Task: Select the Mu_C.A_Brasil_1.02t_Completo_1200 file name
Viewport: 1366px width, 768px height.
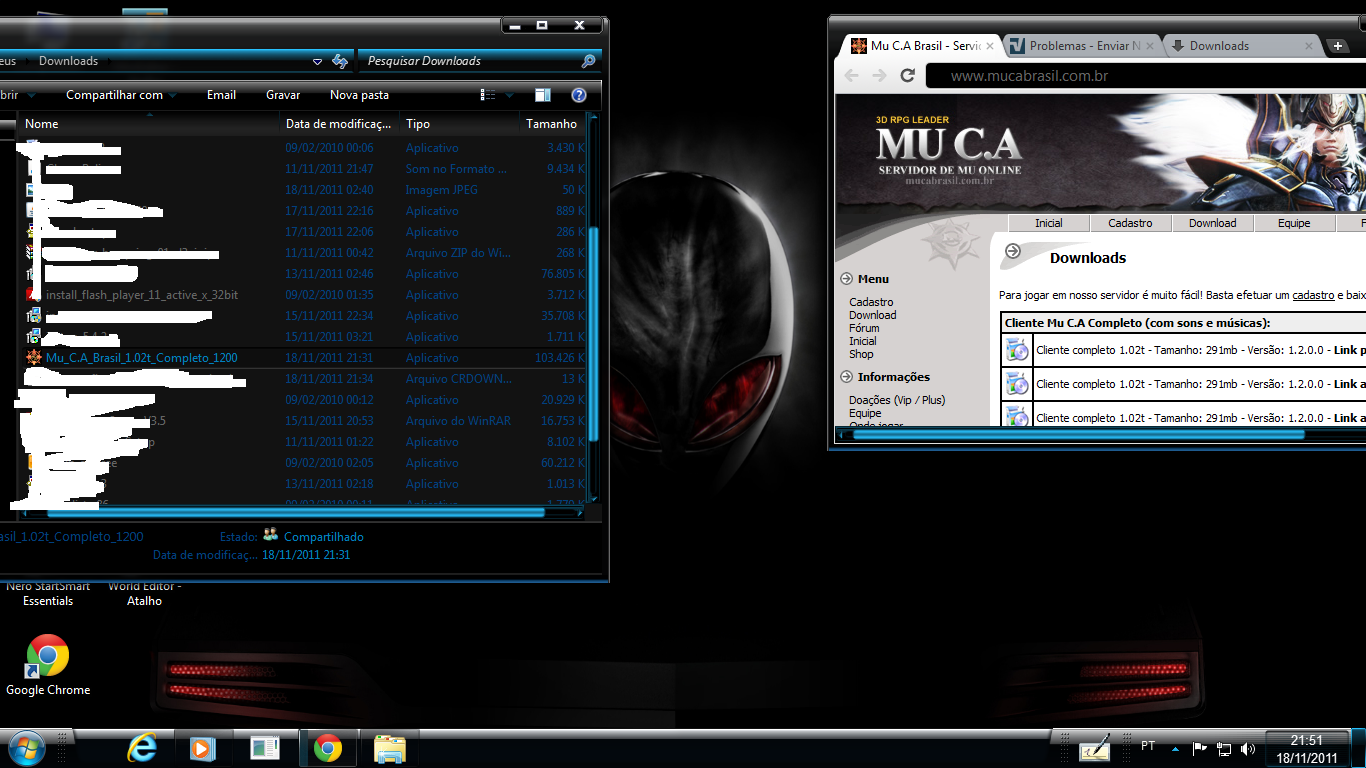Action: point(142,358)
